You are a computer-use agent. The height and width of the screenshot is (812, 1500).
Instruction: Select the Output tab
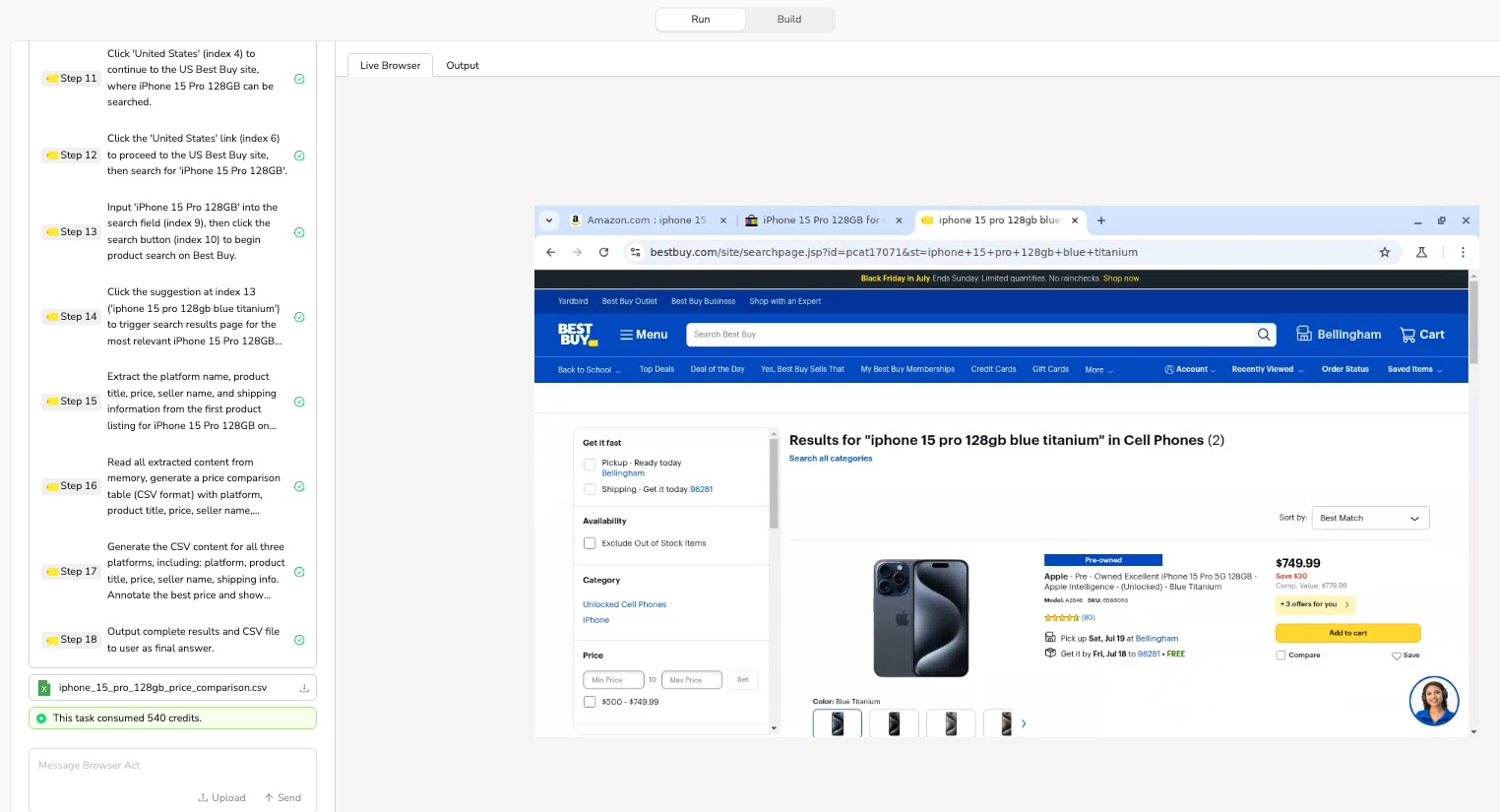click(x=463, y=65)
